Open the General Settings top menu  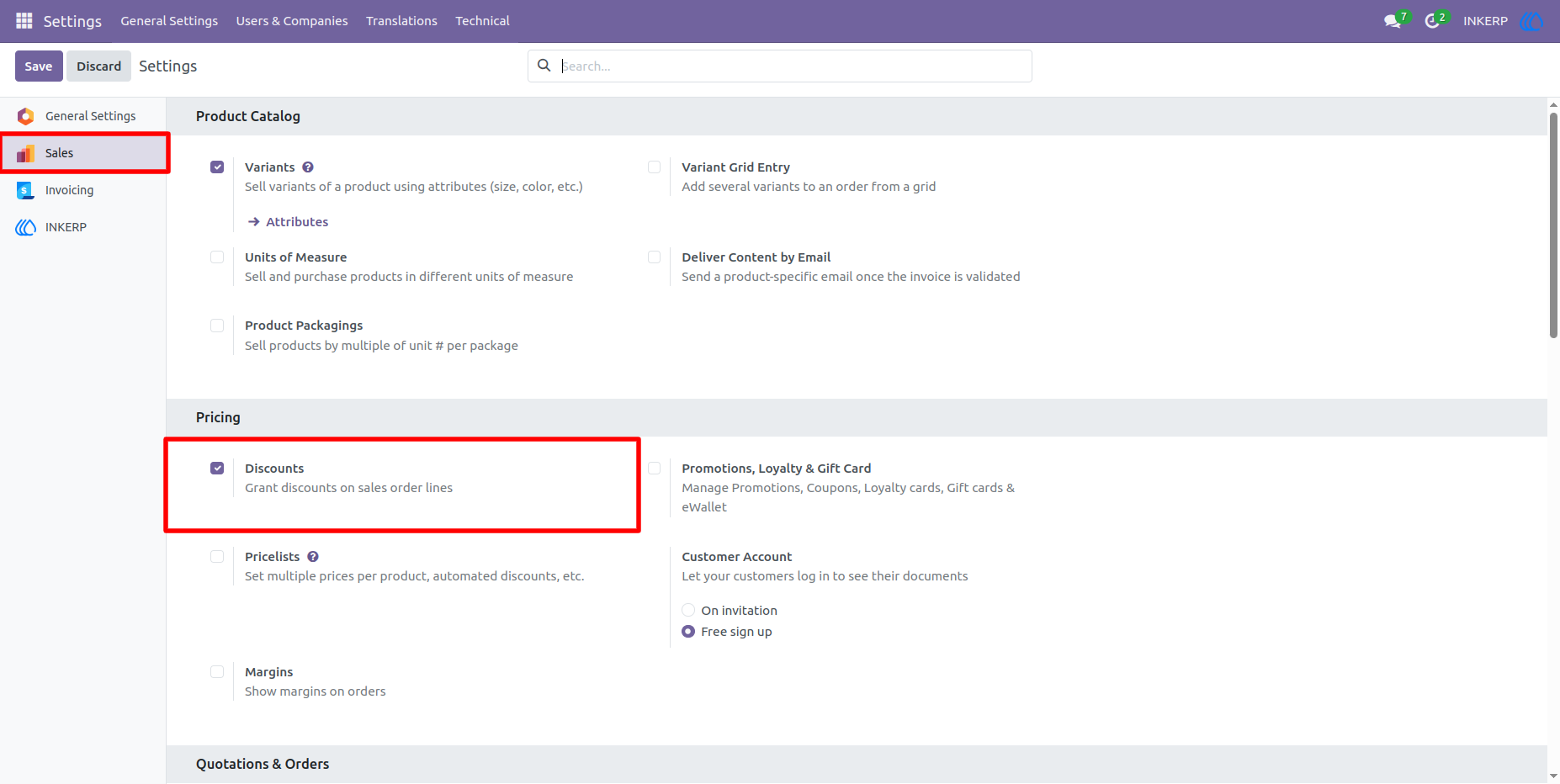tap(169, 21)
